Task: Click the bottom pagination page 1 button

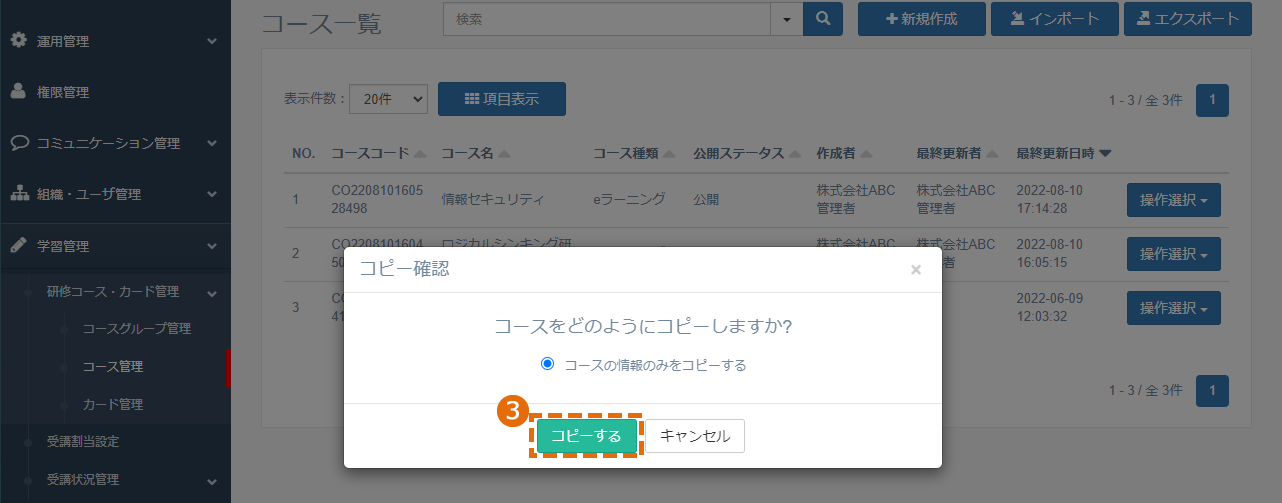Action: tap(1212, 391)
